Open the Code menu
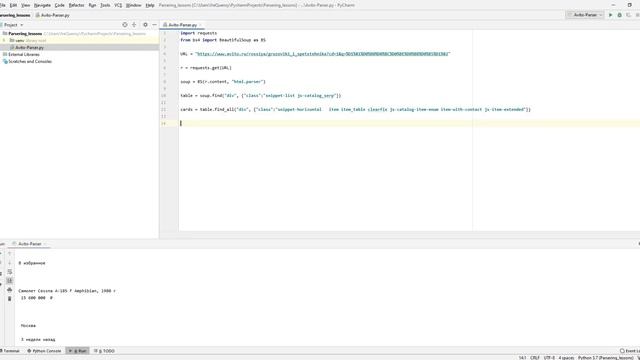Image resolution: width=640 pixels, height=360 pixels. click(60, 5)
